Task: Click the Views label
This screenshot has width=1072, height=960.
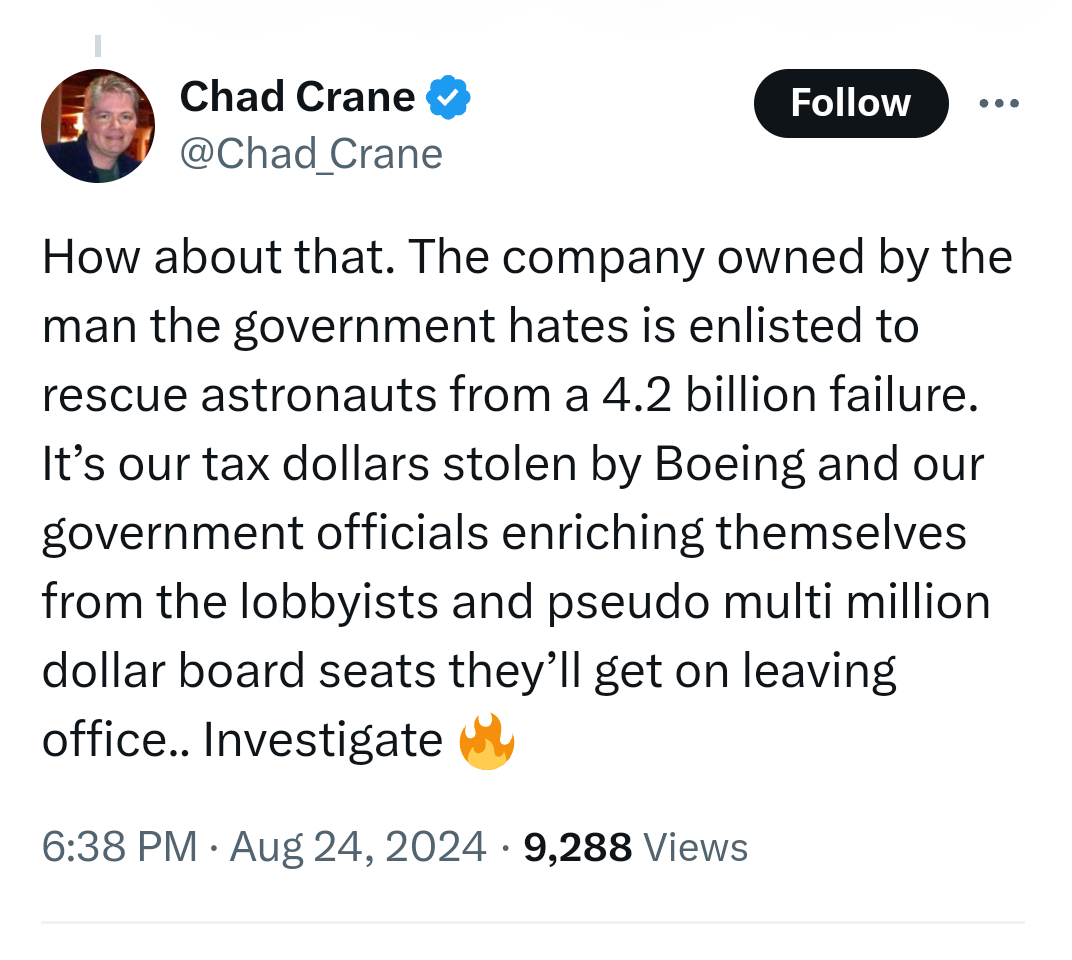Action: point(696,847)
